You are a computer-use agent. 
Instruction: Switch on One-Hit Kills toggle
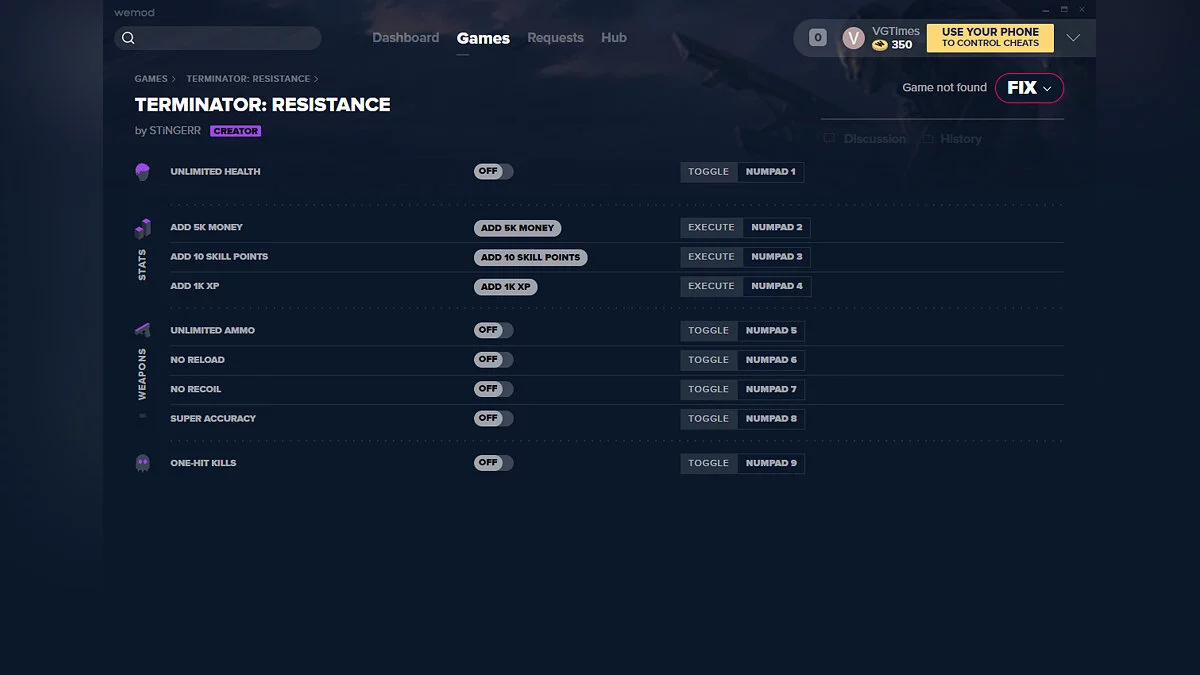tap(493, 463)
